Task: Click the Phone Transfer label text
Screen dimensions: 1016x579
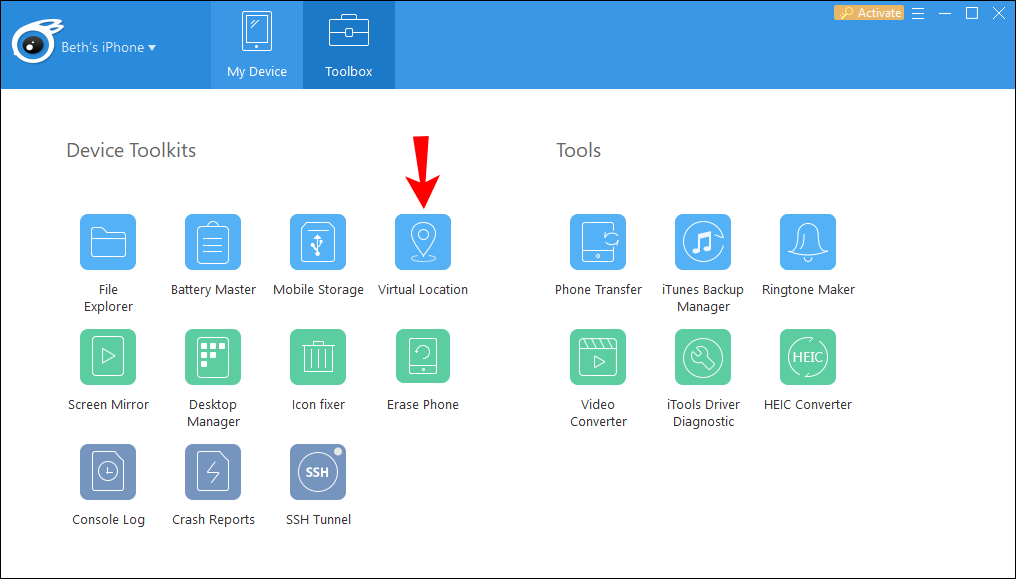Action: coord(598,290)
